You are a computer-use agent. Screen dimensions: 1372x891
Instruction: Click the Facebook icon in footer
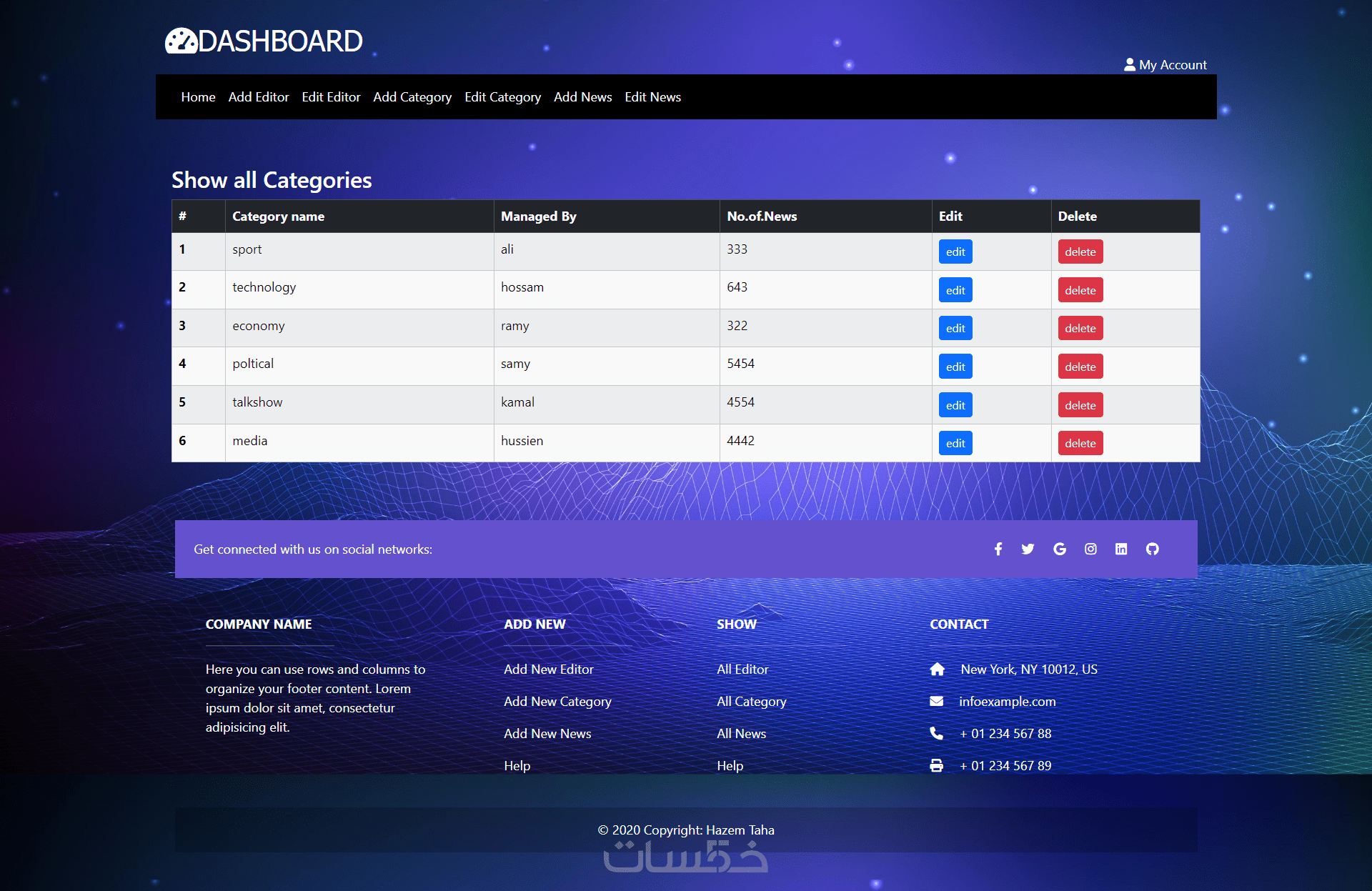[998, 549]
